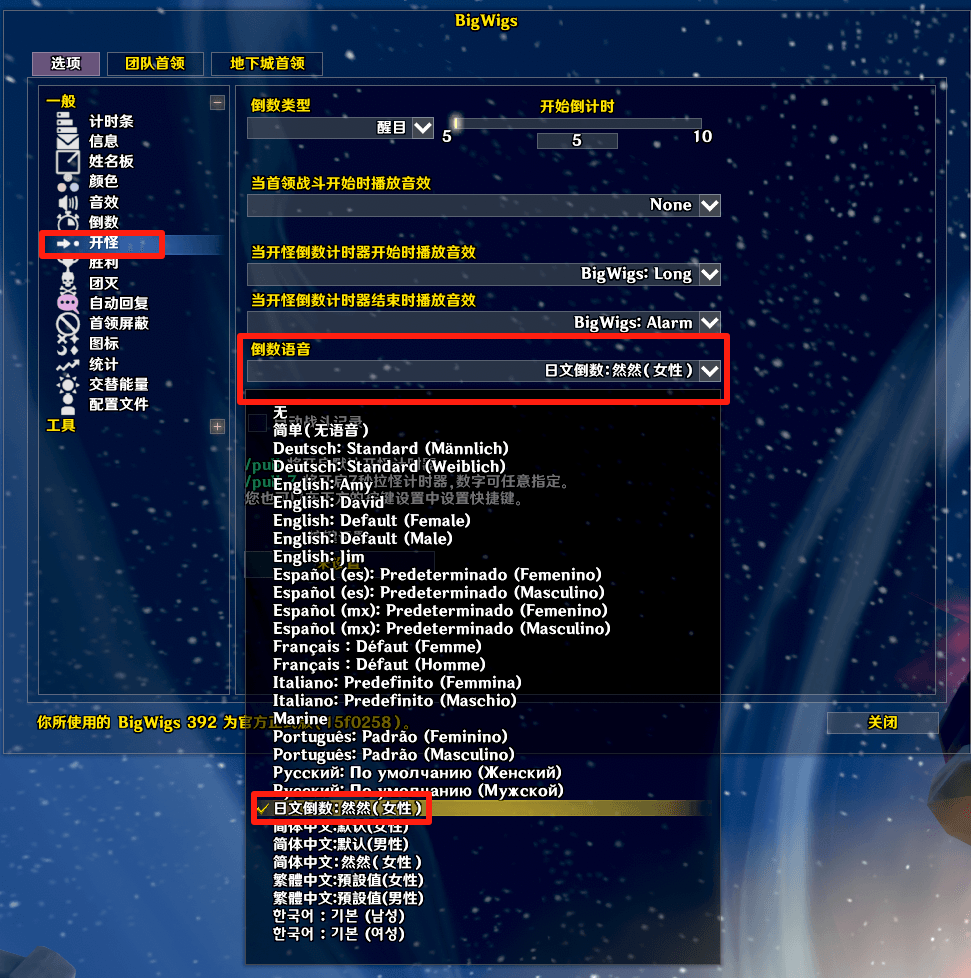Open the 颜色 colors icon
Screen dimensions: 971x978
67,182
